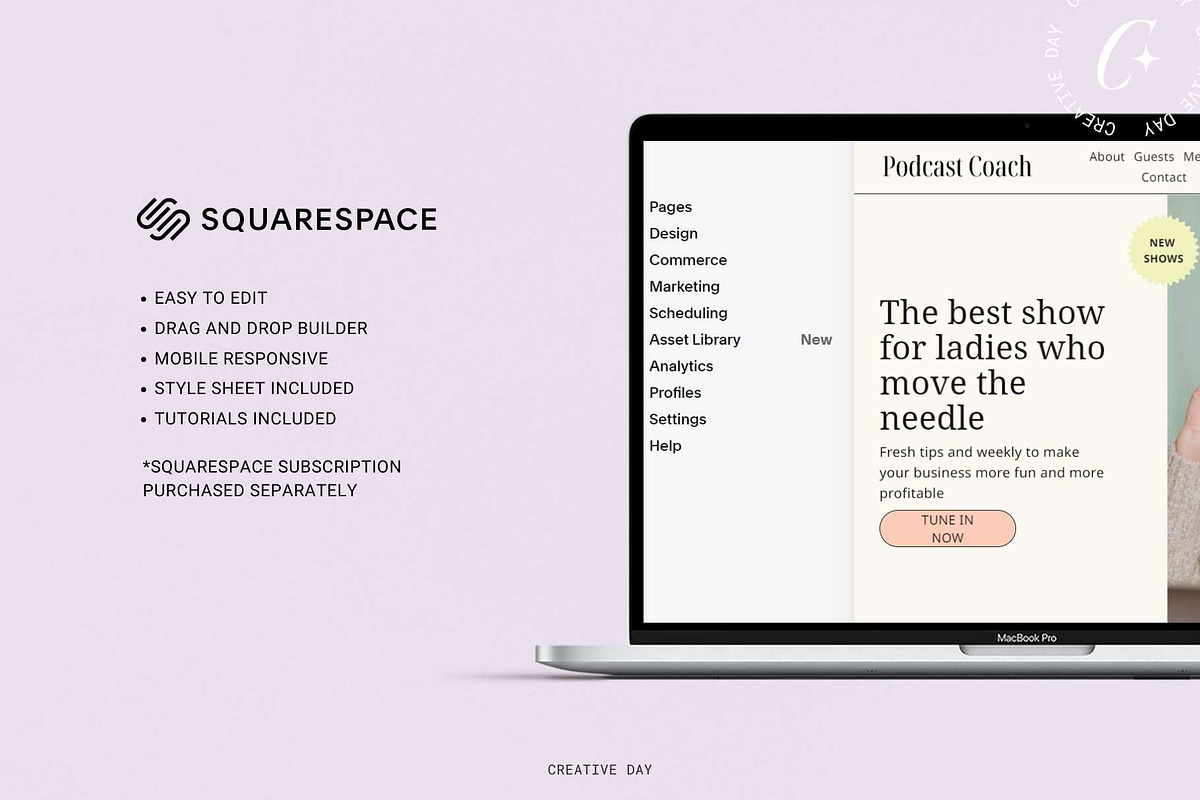Viewport: 1200px width, 800px height.
Task: Open Settings in sidebar
Action: coord(678,419)
